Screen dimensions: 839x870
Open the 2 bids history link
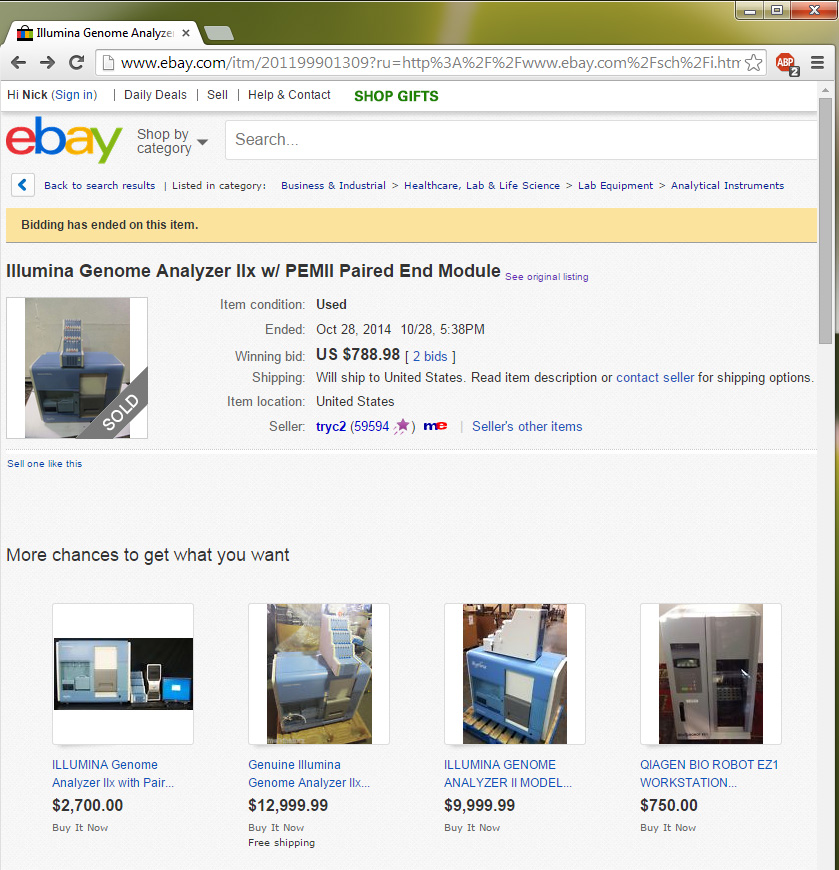[x=430, y=356]
